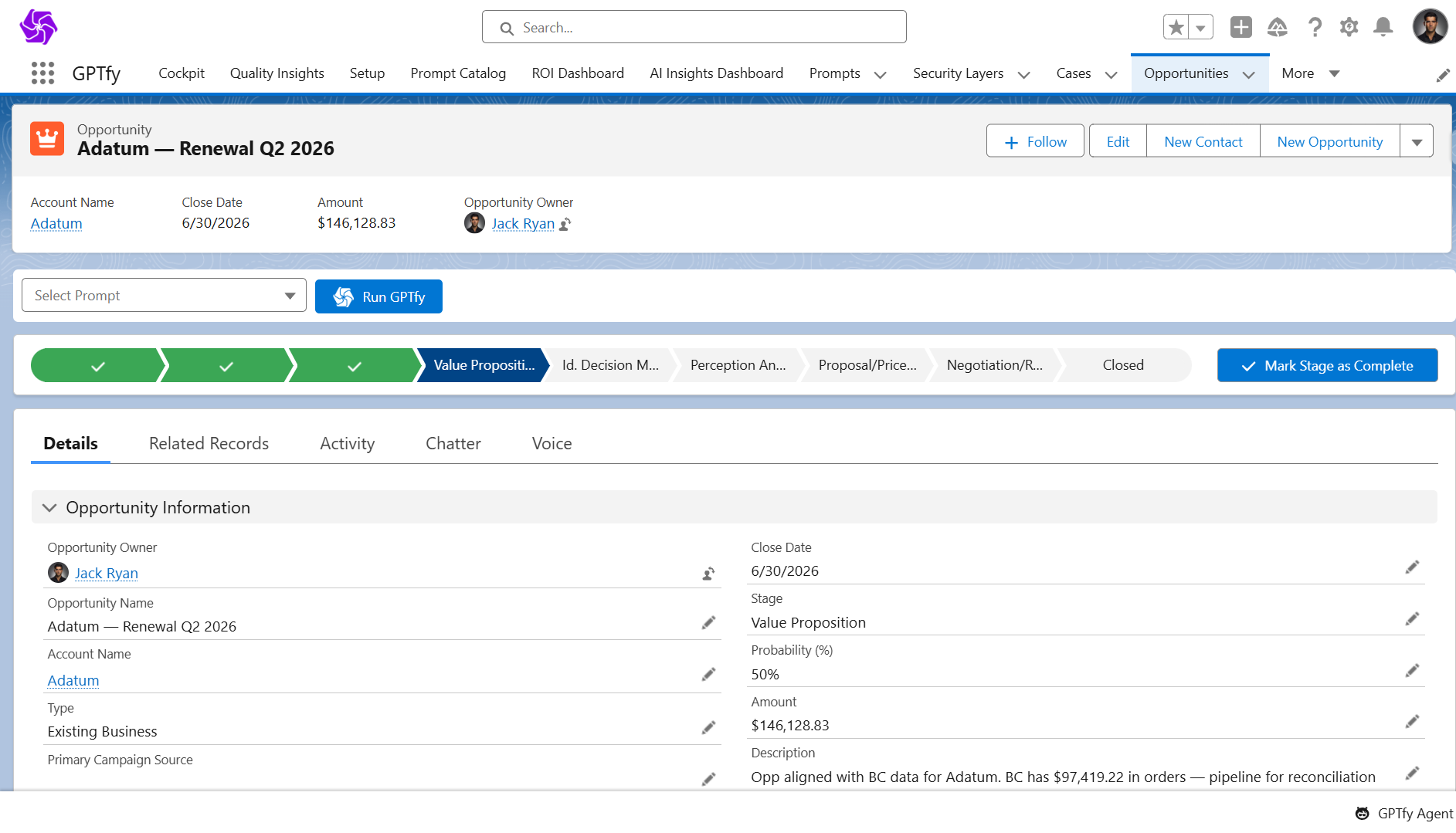Collapse the Opportunity Information section
This screenshot has height=833, width=1456.
pos(49,508)
